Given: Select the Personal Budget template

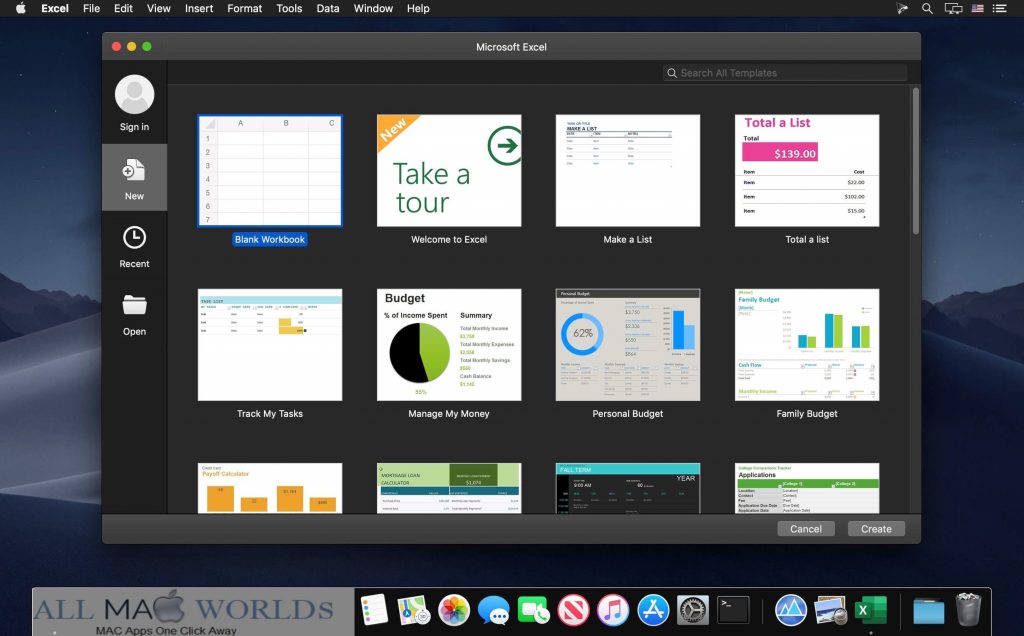Looking at the screenshot, I should (628, 345).
